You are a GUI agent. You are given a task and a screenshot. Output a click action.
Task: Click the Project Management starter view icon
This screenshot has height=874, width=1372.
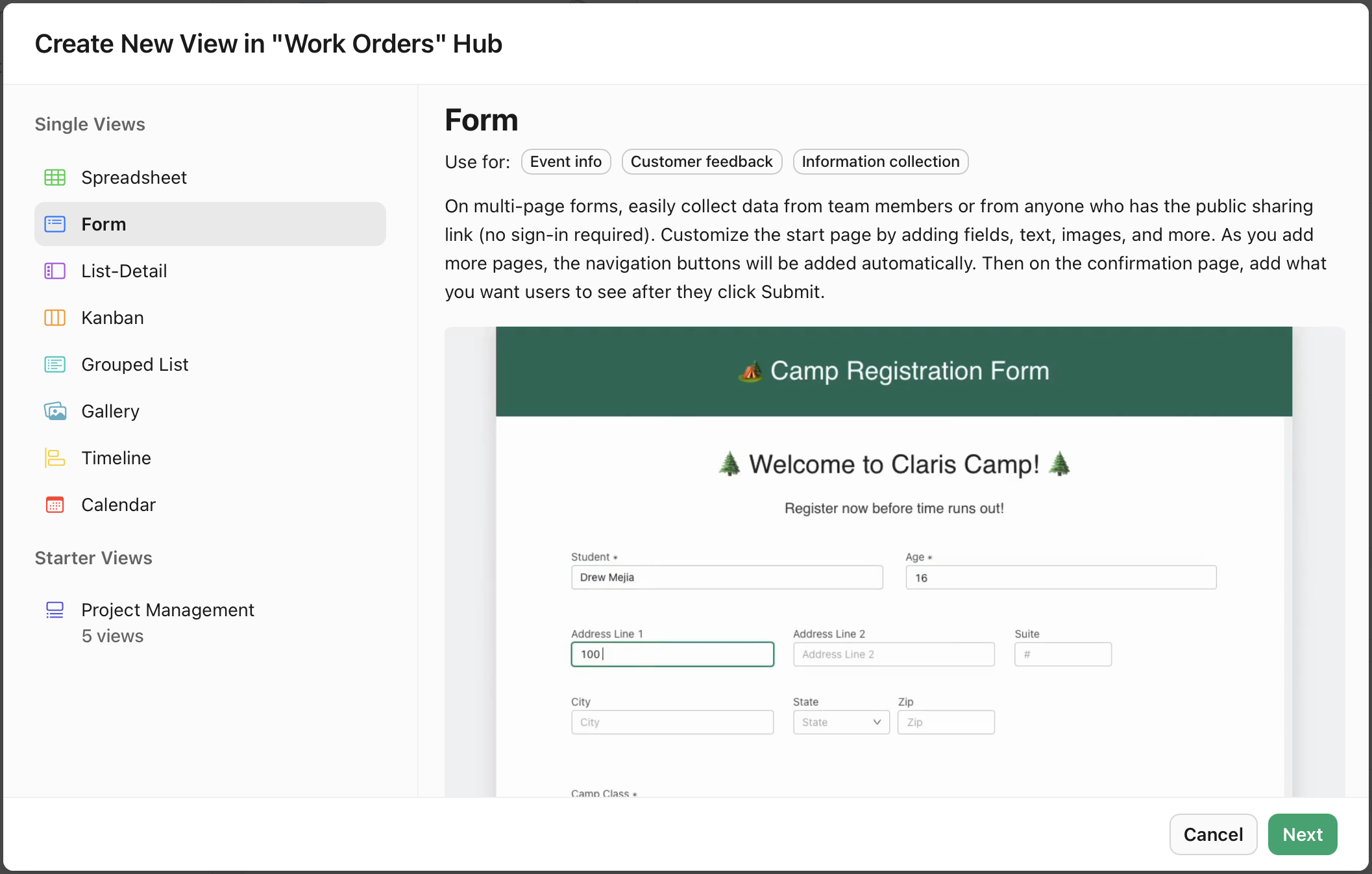click(55, 610)
